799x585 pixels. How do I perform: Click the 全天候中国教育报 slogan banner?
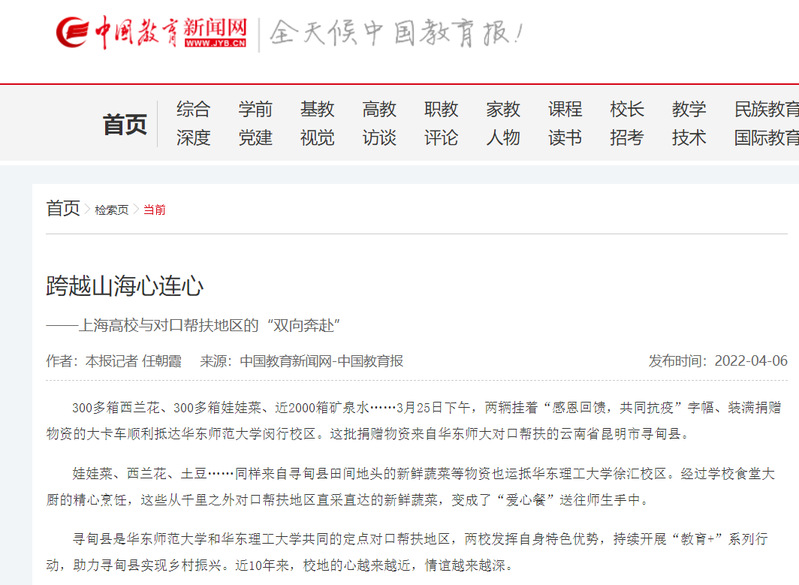pyautogui.click(x=396, y=34)
